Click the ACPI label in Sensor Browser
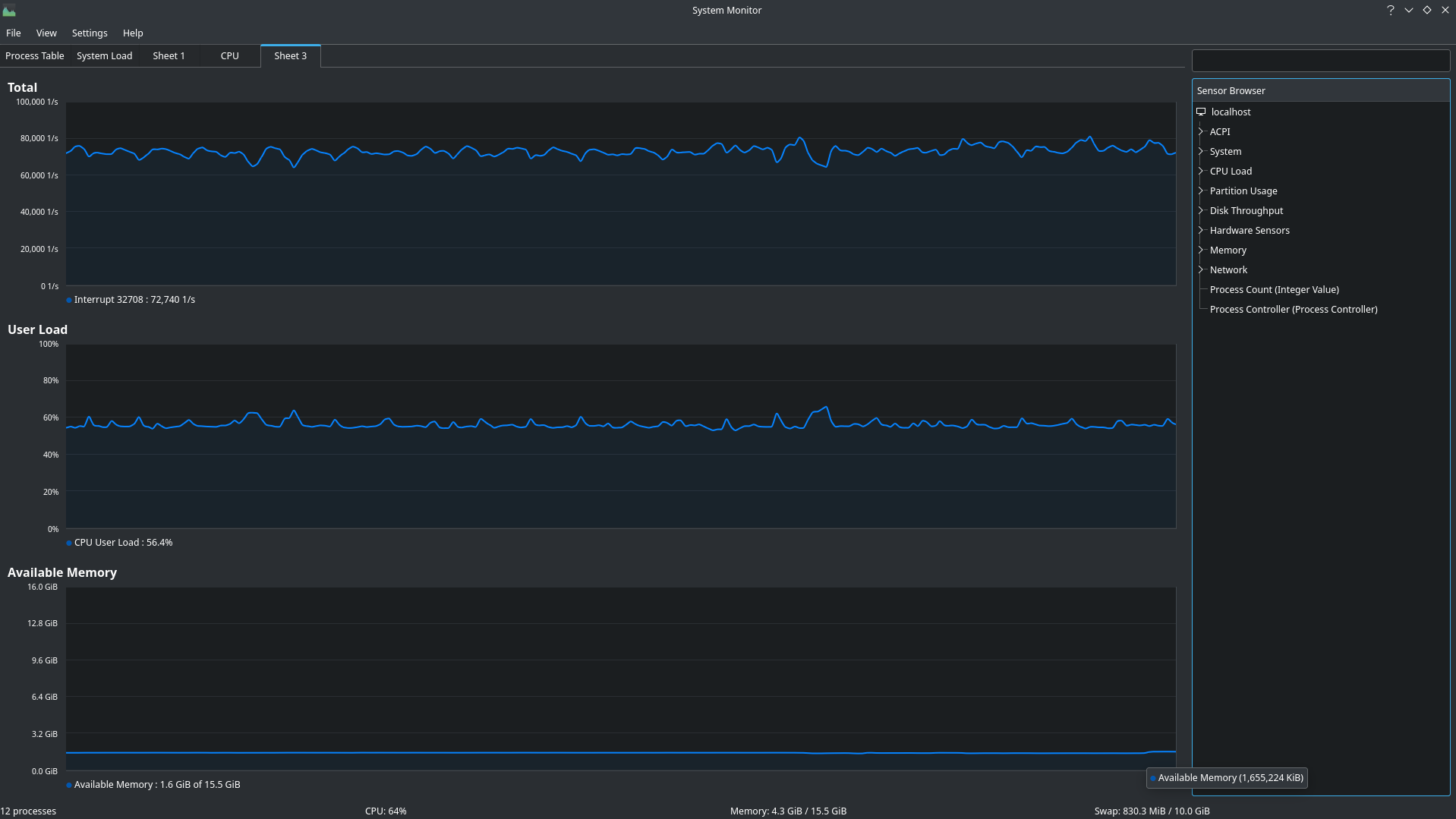Viewport: 1456px width, 819px height. point(1220,132)
